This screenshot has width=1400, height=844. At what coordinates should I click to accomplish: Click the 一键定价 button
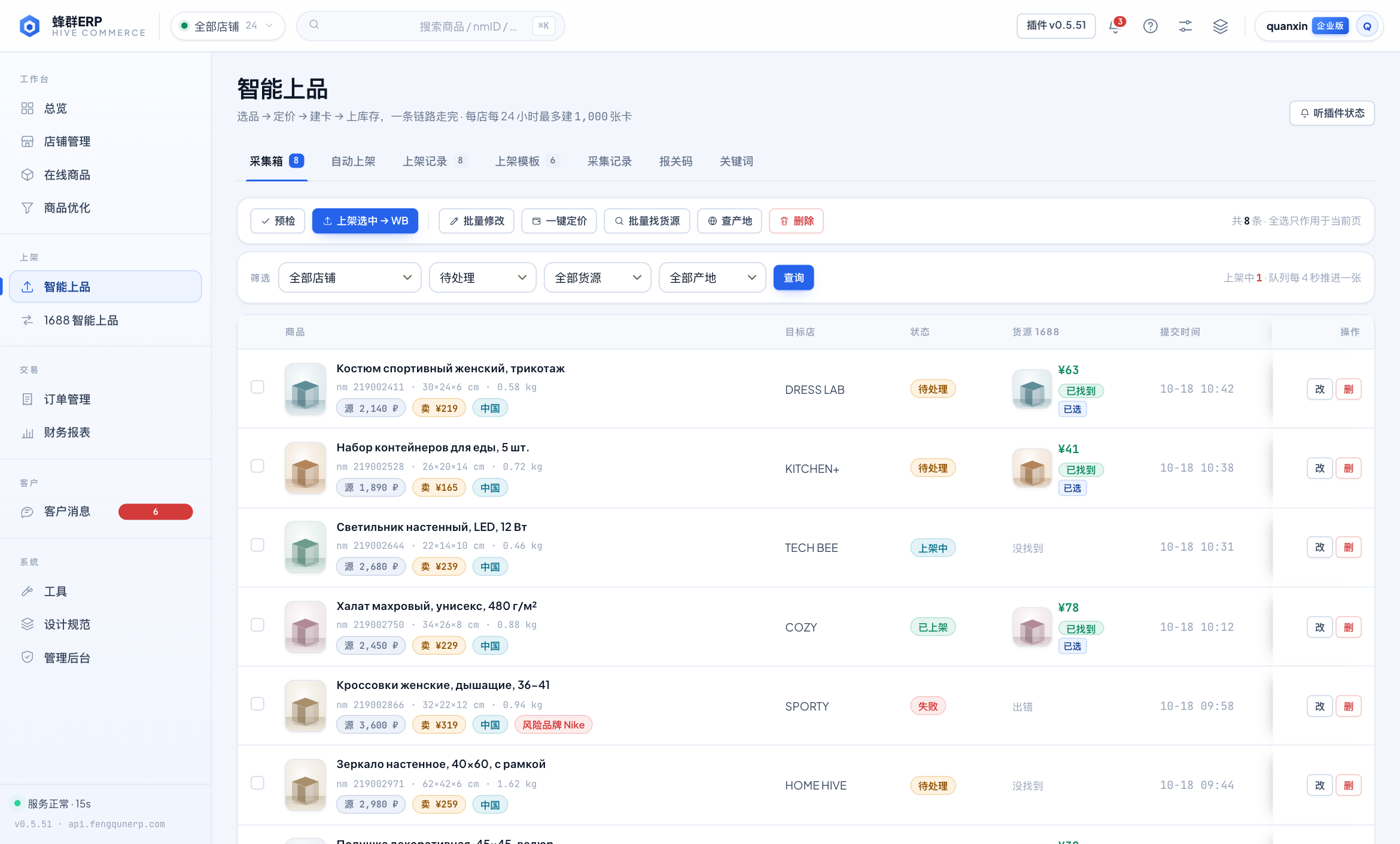tap(559, 221)
